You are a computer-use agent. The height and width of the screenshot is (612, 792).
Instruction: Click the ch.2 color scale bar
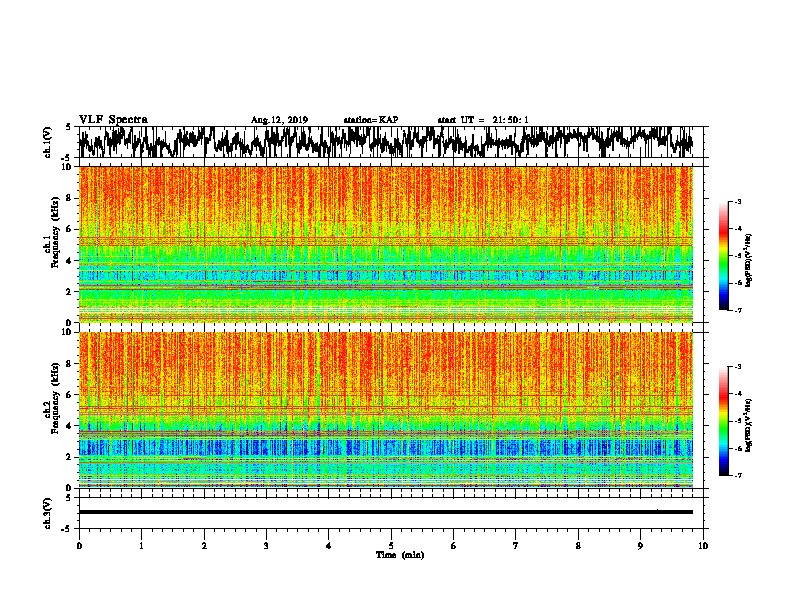point(724,421)
